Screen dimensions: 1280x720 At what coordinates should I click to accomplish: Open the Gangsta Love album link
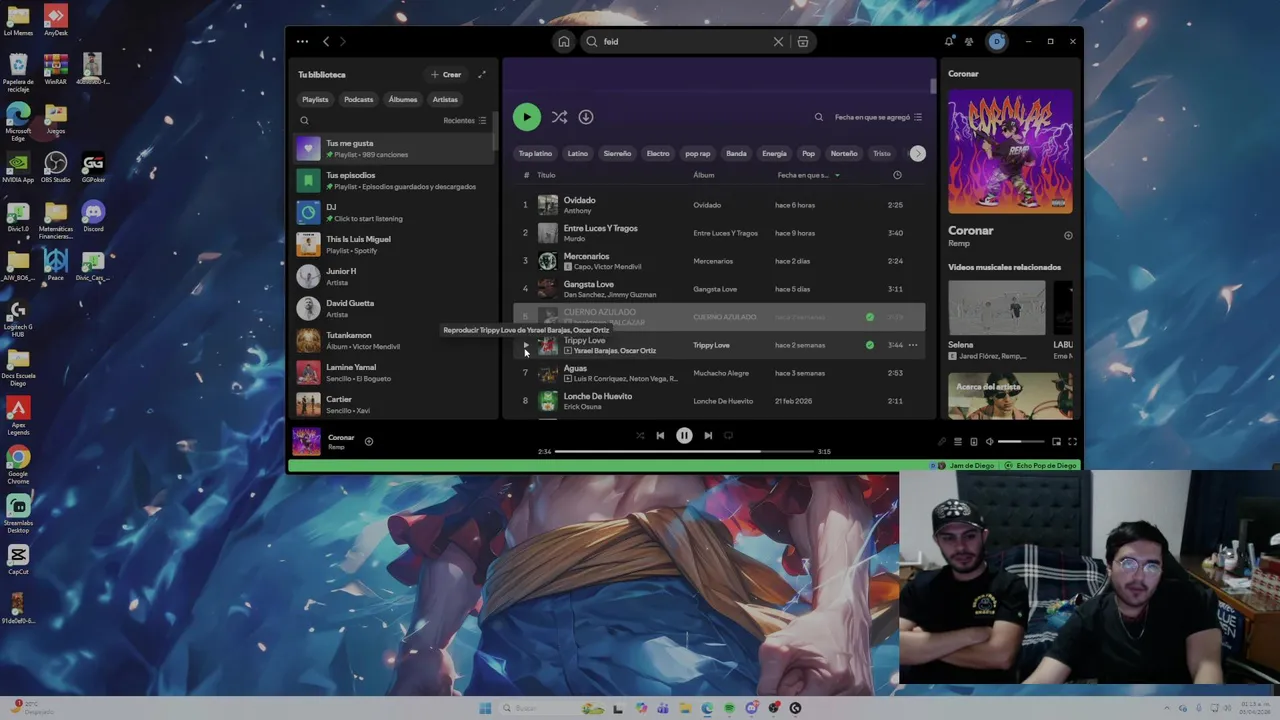(715, 289)
